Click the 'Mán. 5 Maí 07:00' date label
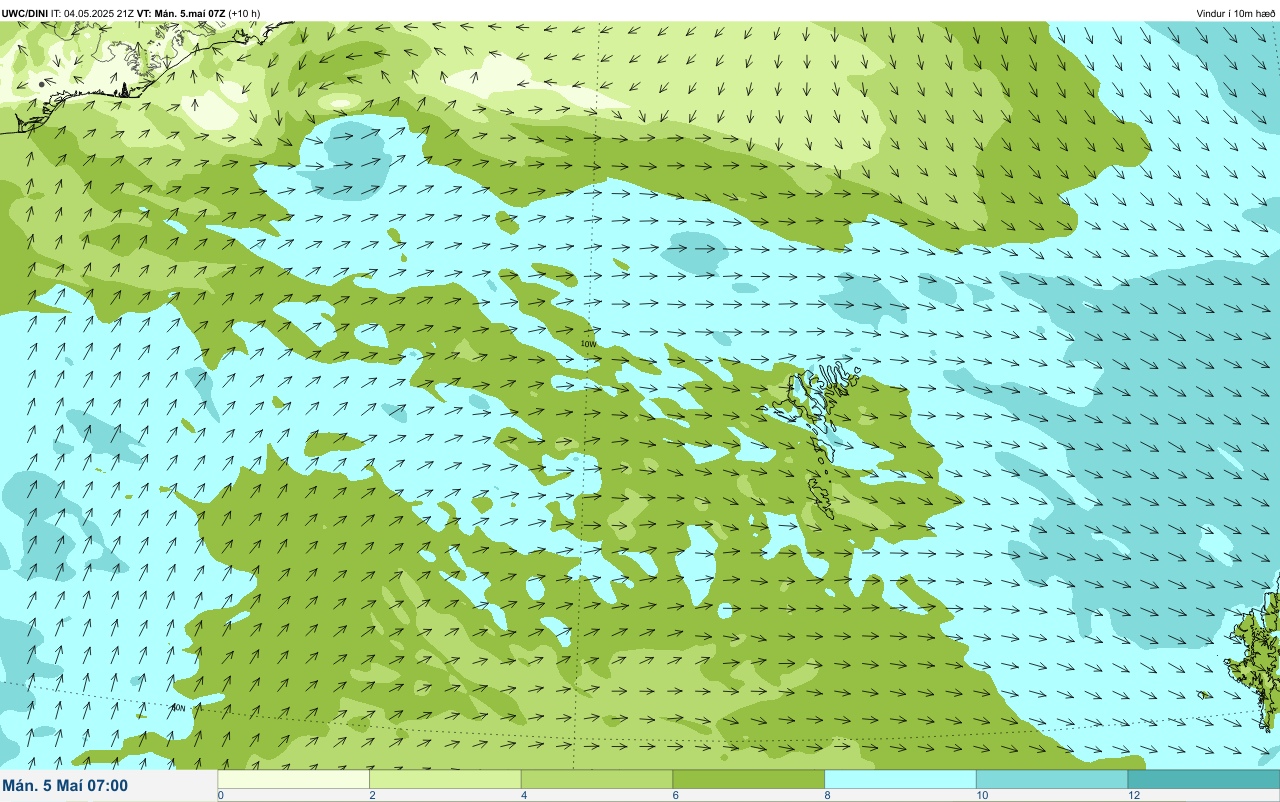 point(65,786)
